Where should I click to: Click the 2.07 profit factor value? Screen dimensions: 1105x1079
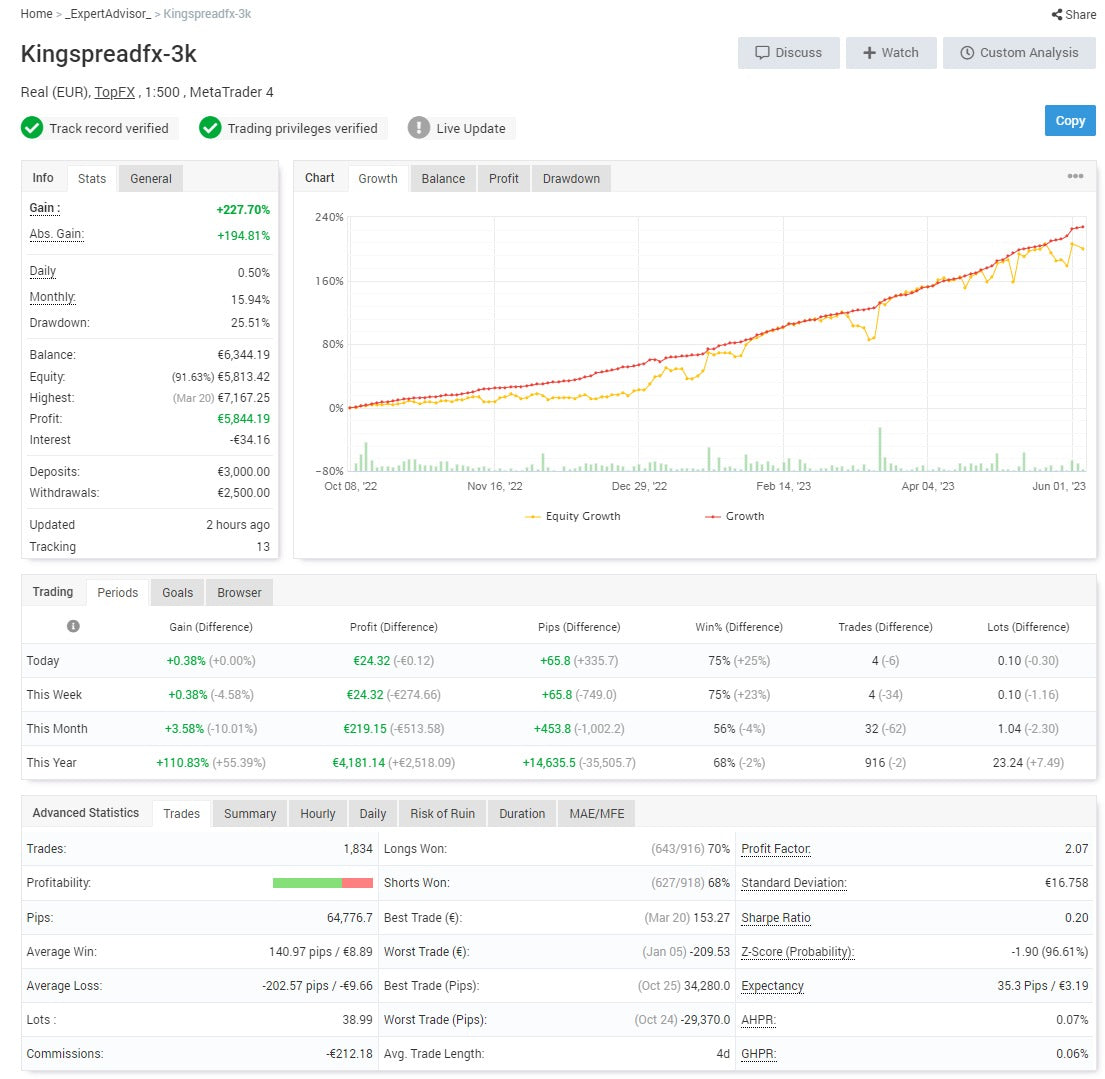point(1077,849)
